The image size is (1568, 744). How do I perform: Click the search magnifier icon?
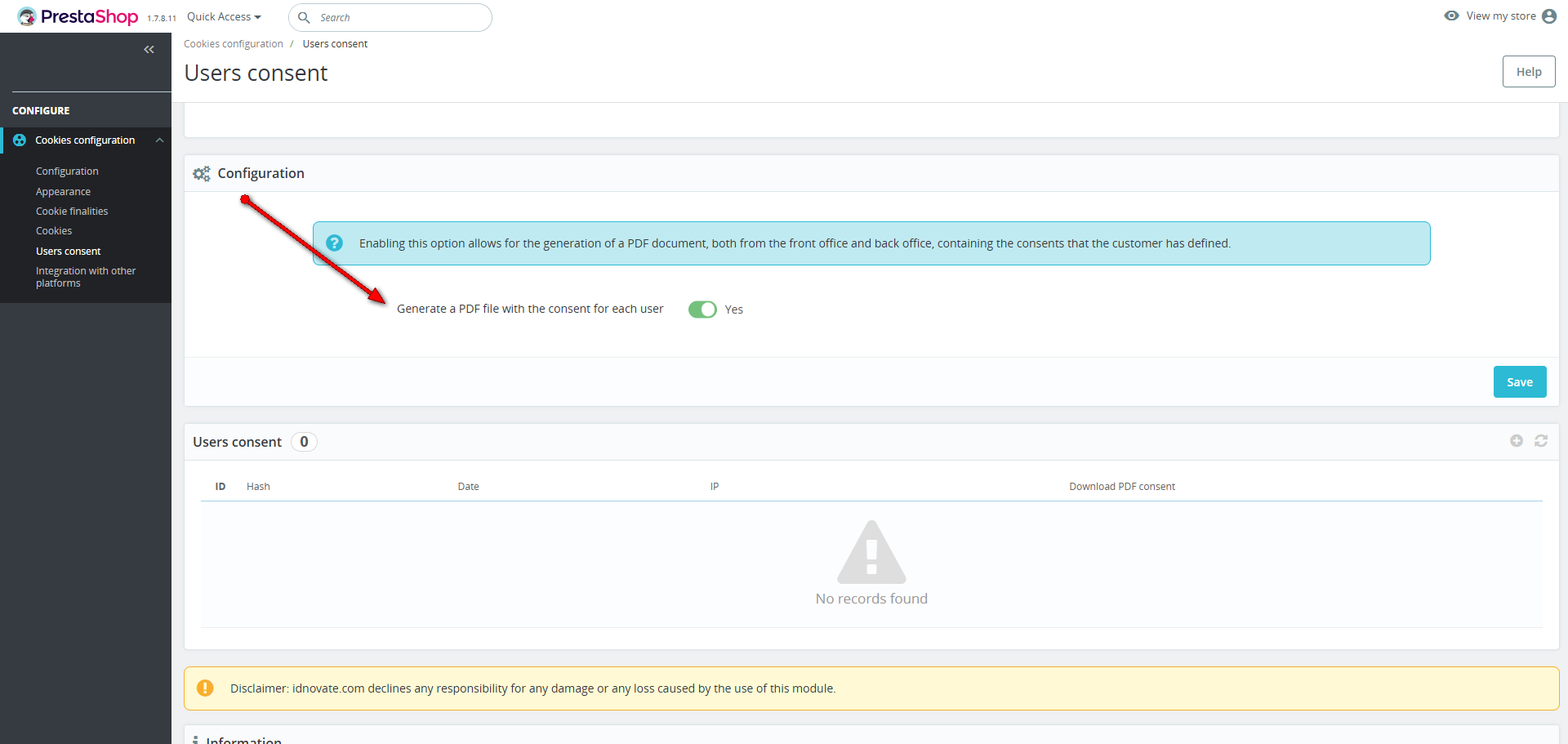pos(304,17)
